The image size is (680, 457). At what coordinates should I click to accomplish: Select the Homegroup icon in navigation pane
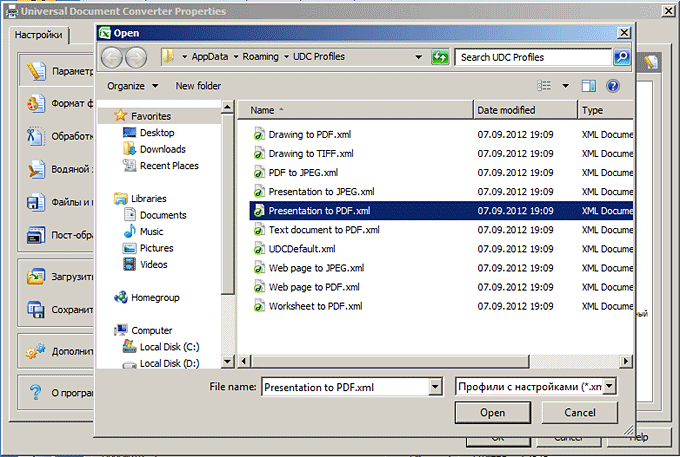click(x=122, y=297)
